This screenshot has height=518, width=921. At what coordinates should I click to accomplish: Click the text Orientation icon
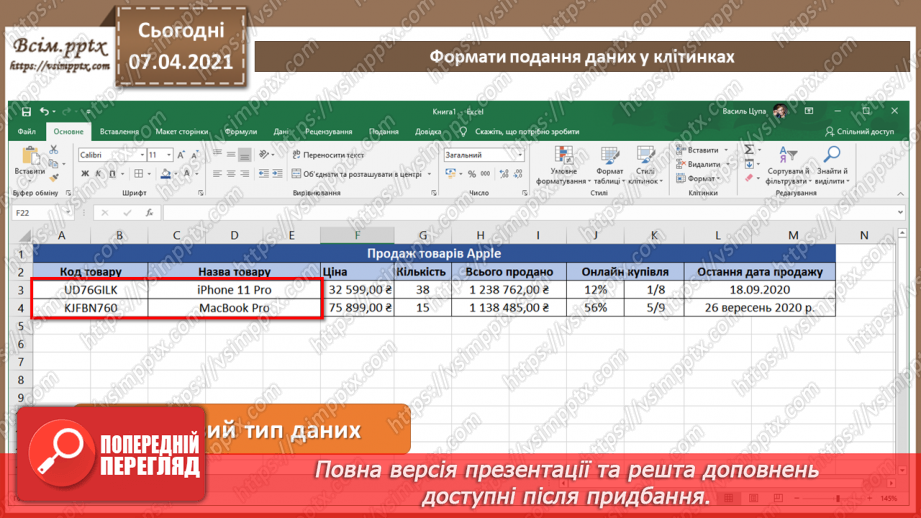coord(264,154)
